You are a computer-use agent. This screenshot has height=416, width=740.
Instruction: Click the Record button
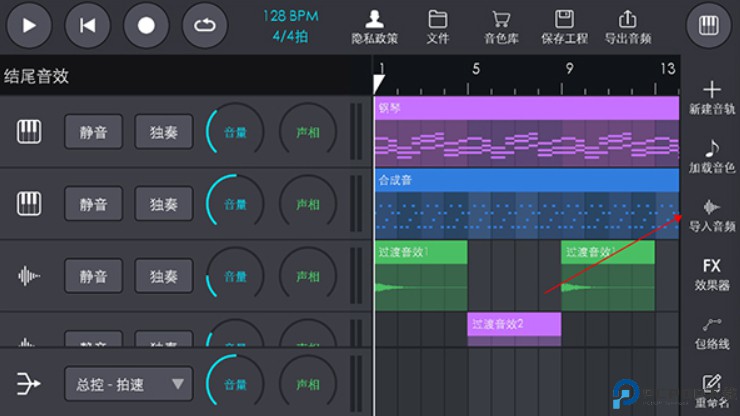146,26
